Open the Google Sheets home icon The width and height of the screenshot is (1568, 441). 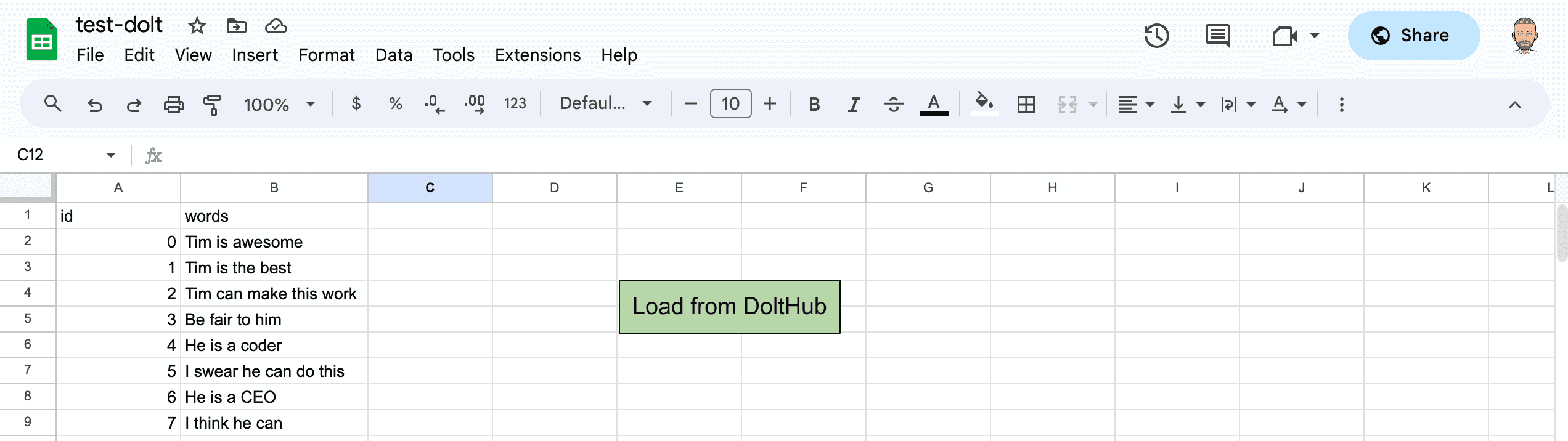(x=42, y=40)
